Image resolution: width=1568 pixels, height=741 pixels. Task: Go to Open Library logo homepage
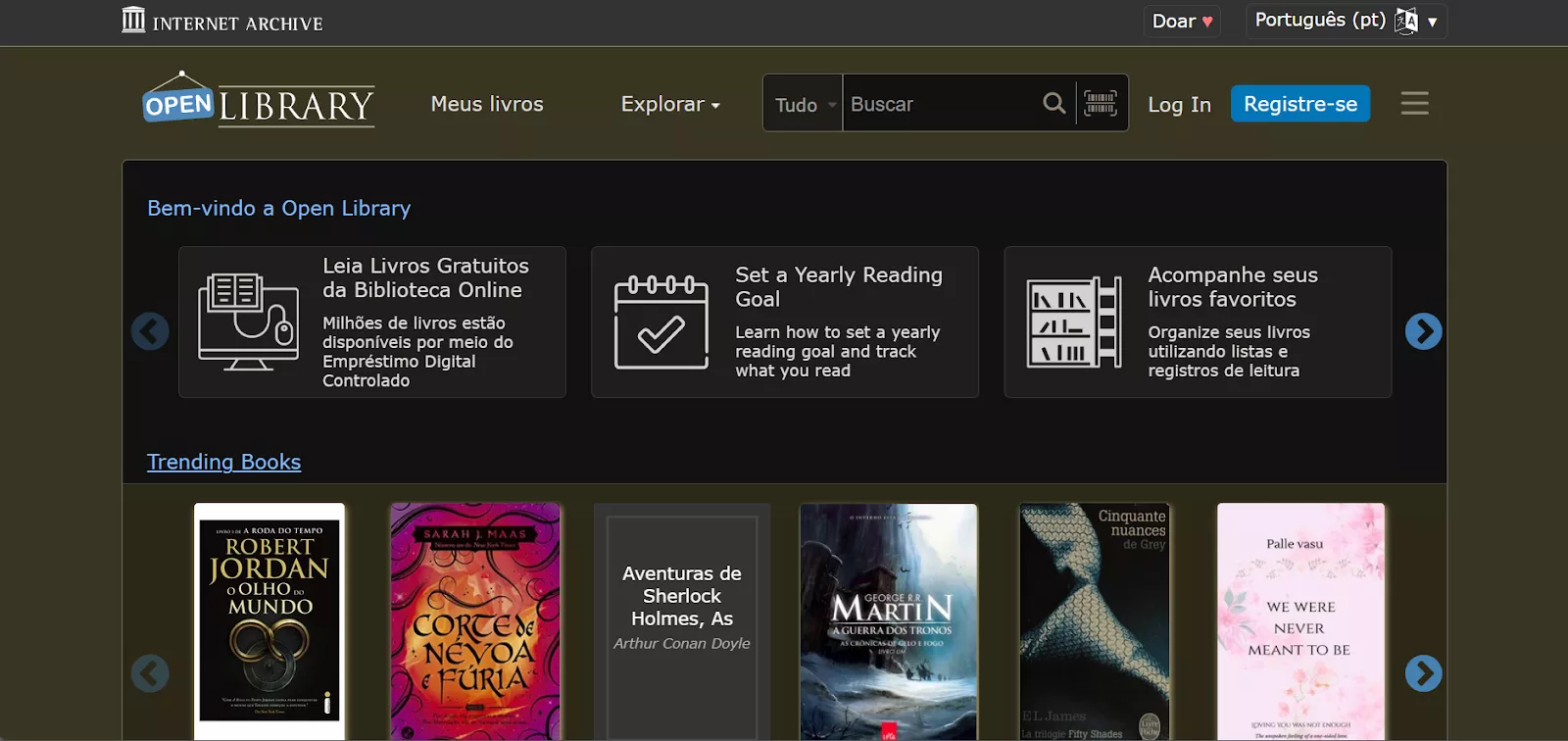click(259, 100)
